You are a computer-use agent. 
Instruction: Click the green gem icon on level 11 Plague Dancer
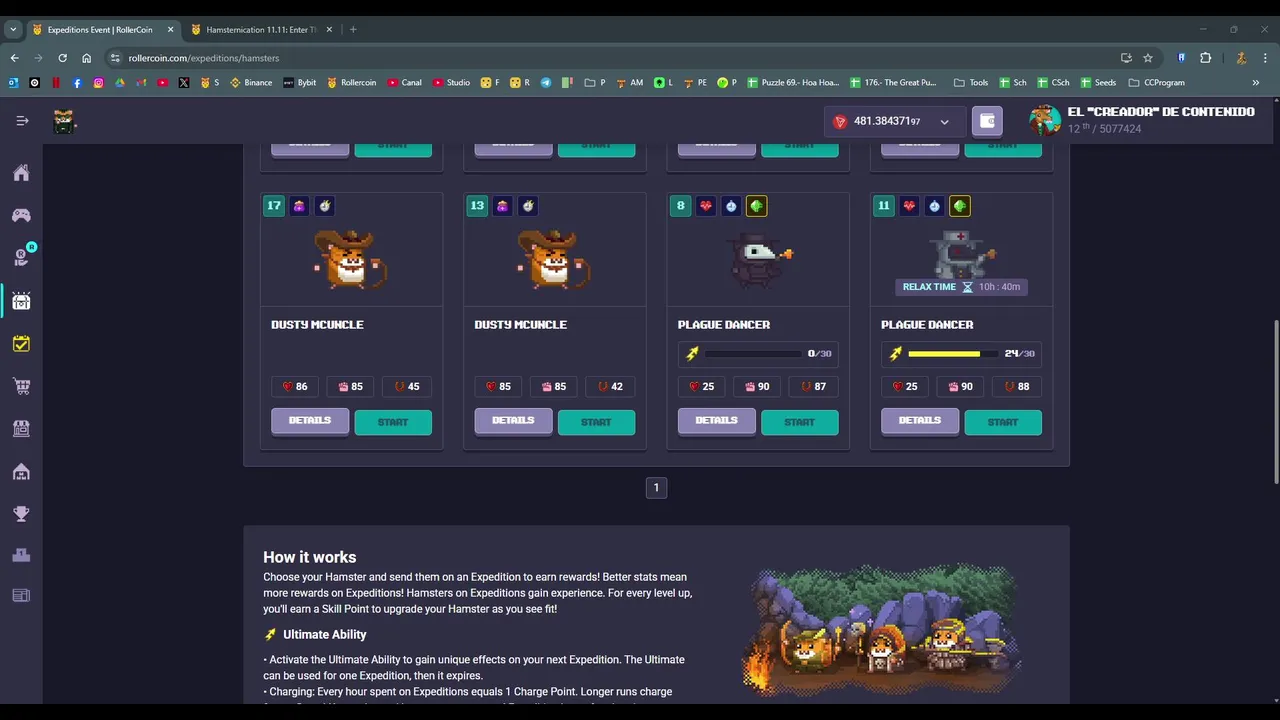tap(960, 206)
